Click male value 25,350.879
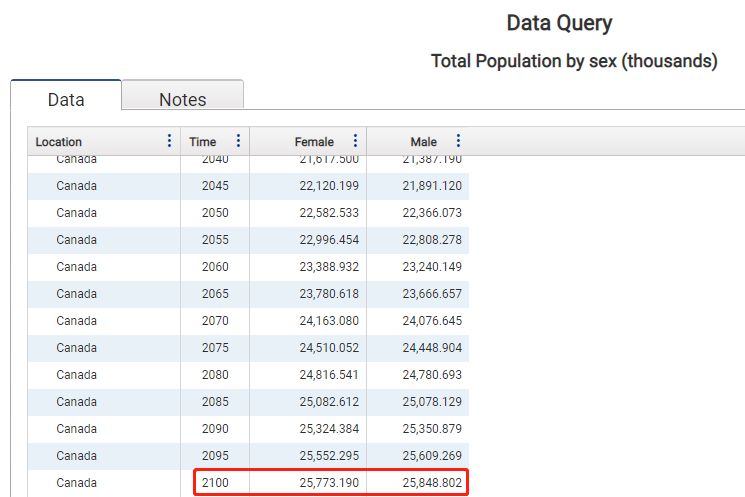The height and width of the screenshot is (497, 745). tap(432, 429)
